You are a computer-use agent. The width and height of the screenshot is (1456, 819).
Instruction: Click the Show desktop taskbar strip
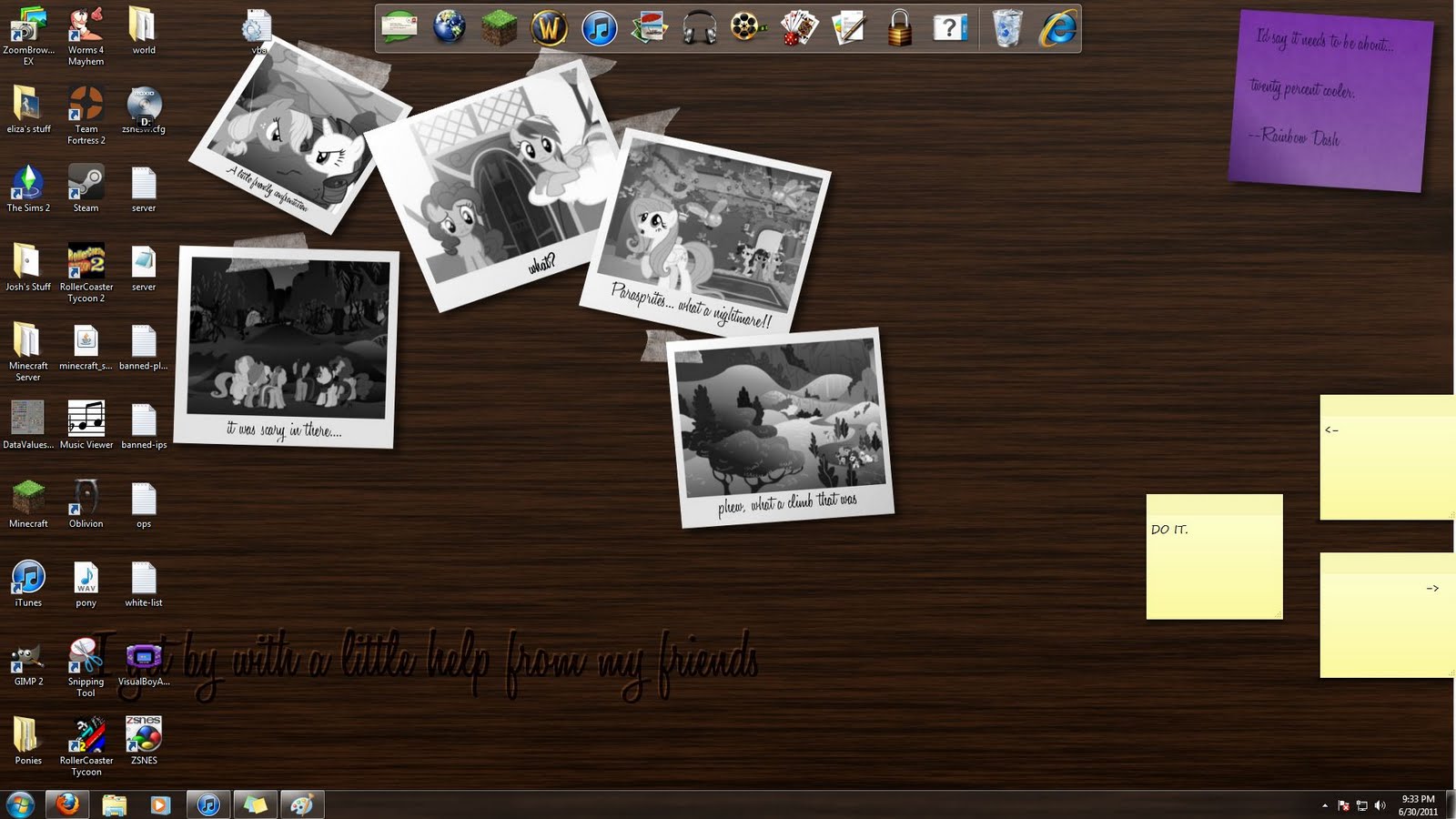click(x=1450, y=805)
